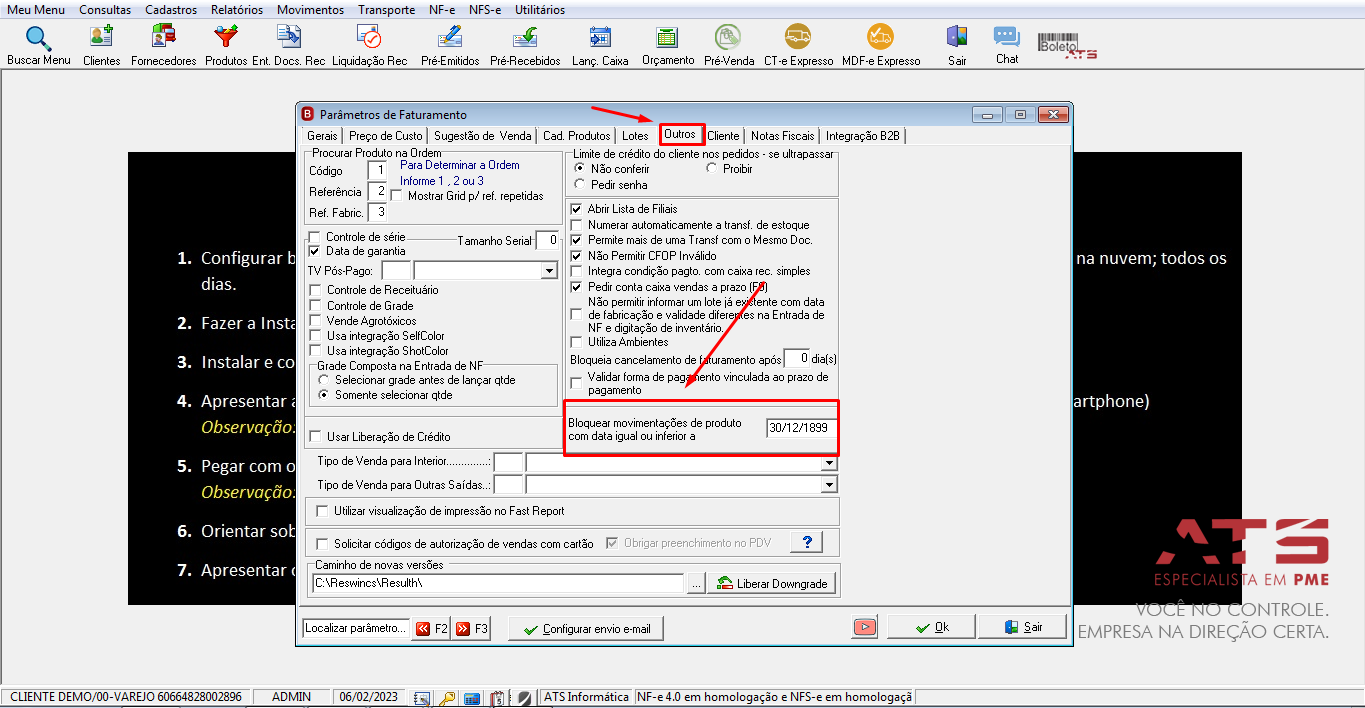Open the Relatórios menu
Viewport: 1365px width, 708px height.
coord(237,10)
